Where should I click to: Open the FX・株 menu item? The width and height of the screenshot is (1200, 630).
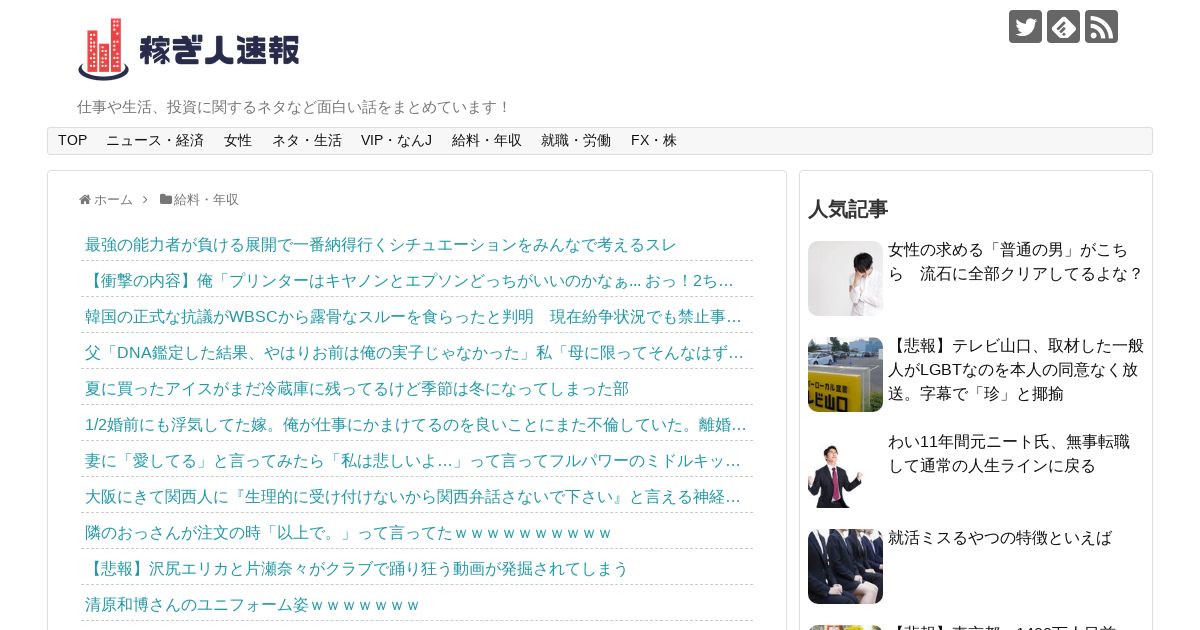654,141
